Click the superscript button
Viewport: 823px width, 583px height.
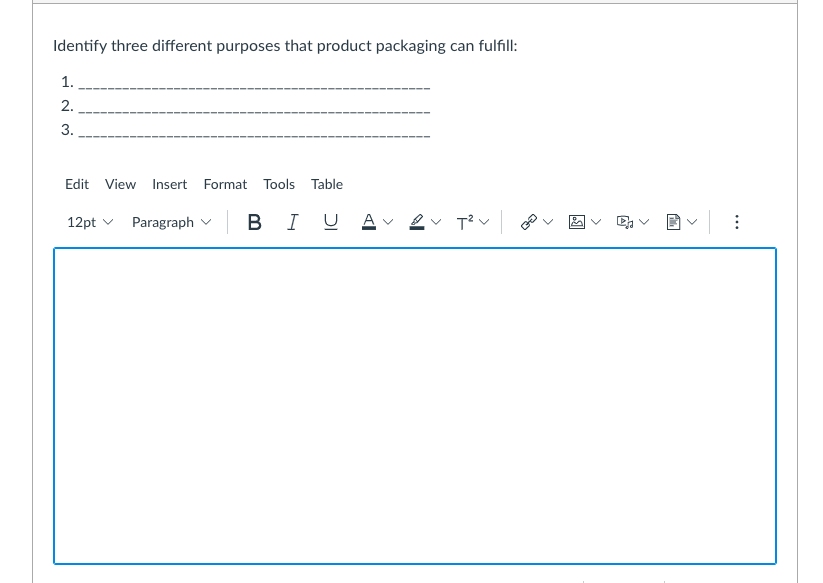pyautogui.click(x=465, y=222)
